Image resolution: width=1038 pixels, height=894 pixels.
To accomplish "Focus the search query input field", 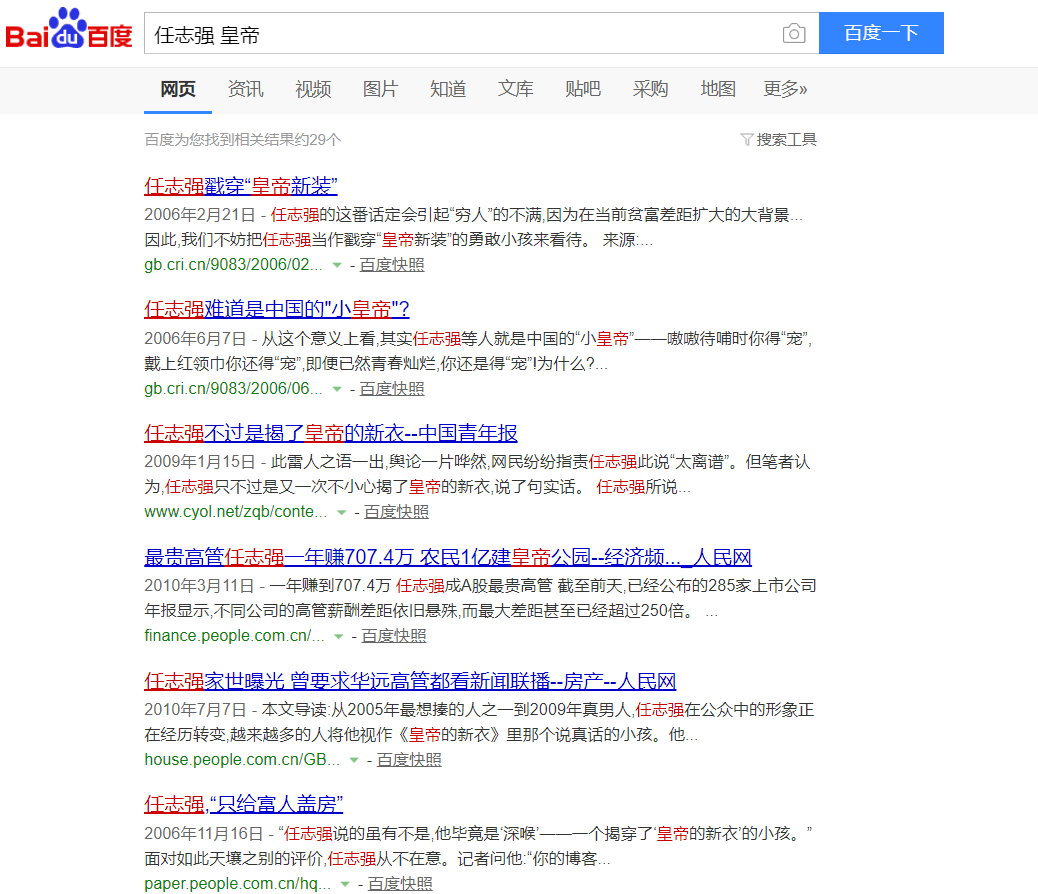I will pos(463,33).
